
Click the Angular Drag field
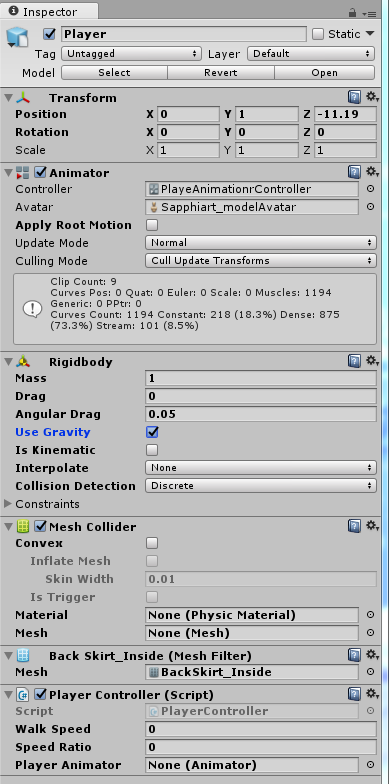(260, 414)
